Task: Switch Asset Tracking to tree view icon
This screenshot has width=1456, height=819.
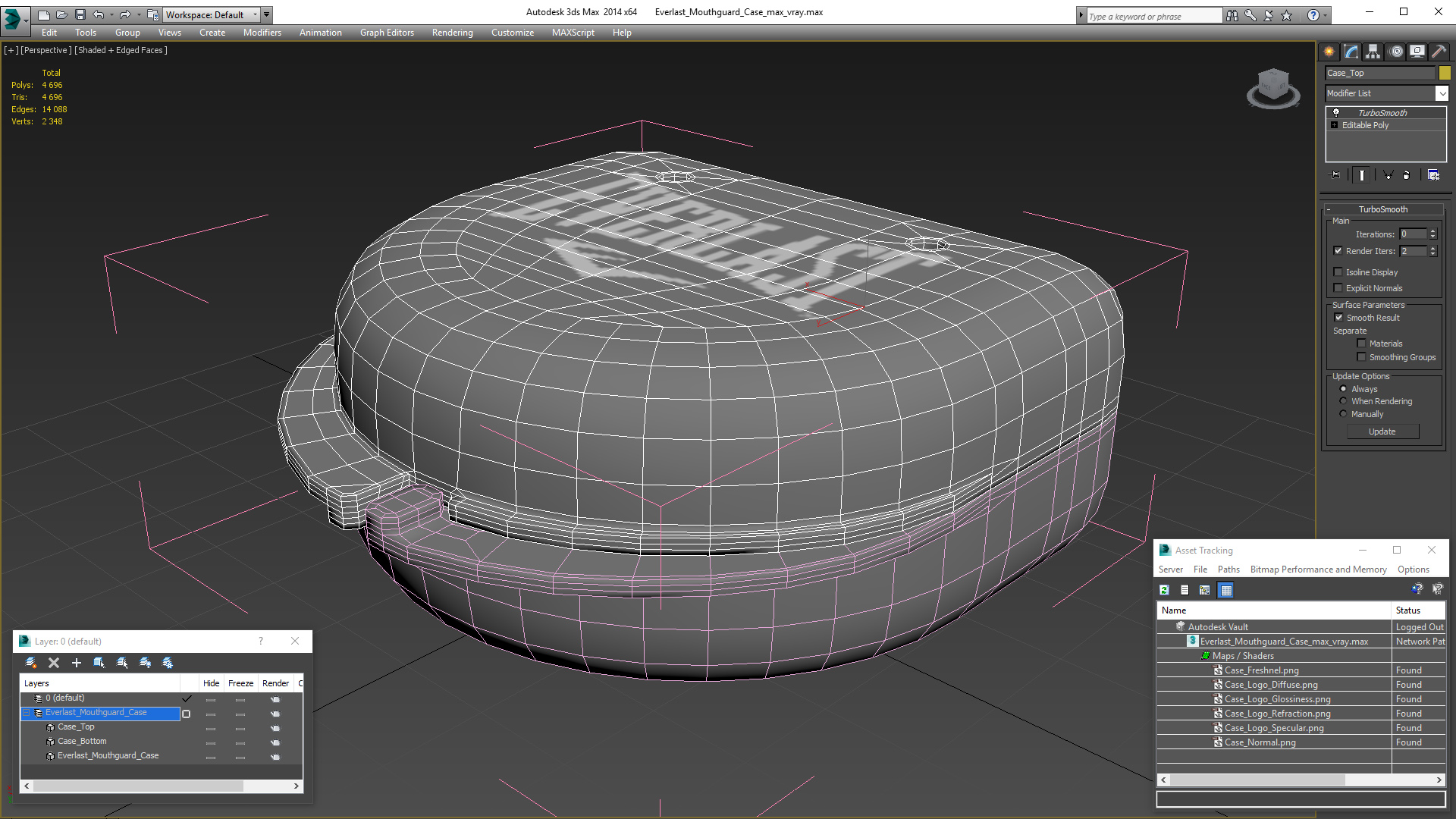Action: [x=1205, y=590]
